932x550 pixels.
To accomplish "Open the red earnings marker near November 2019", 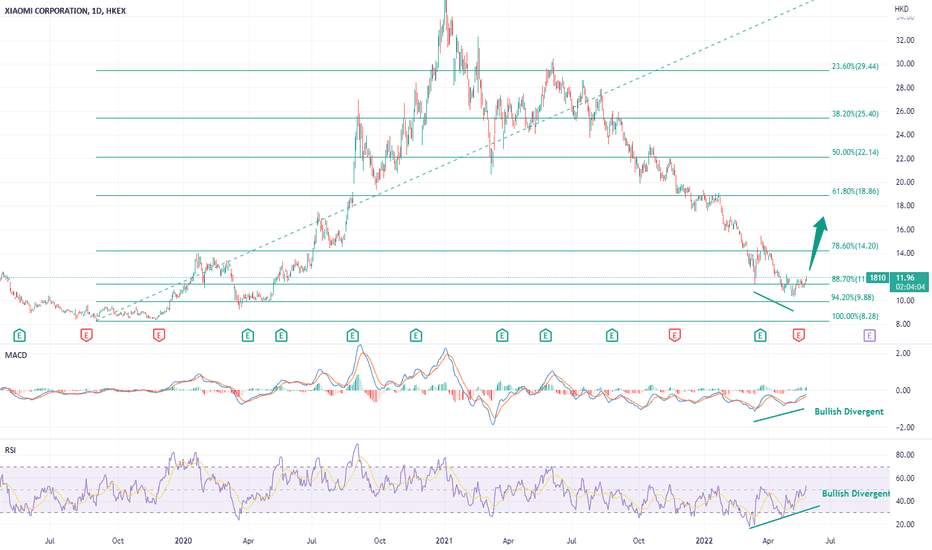I will point(159,336).
